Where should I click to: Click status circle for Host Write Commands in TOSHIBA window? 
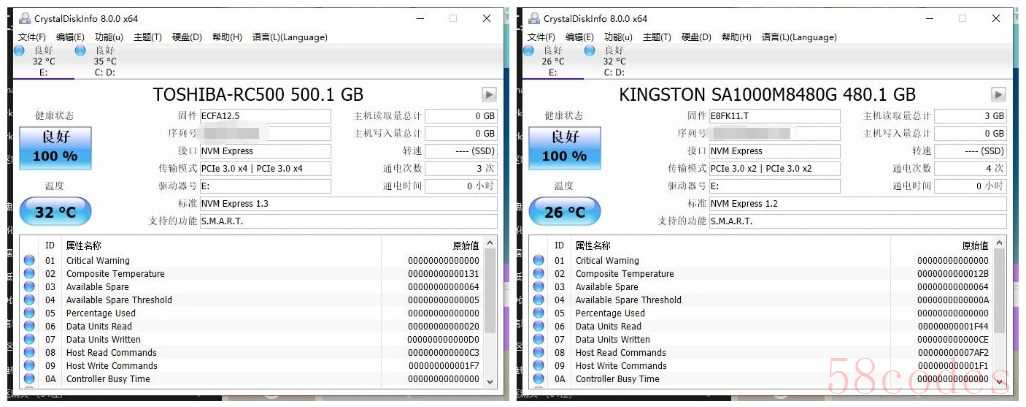click(x=29, y=365)
